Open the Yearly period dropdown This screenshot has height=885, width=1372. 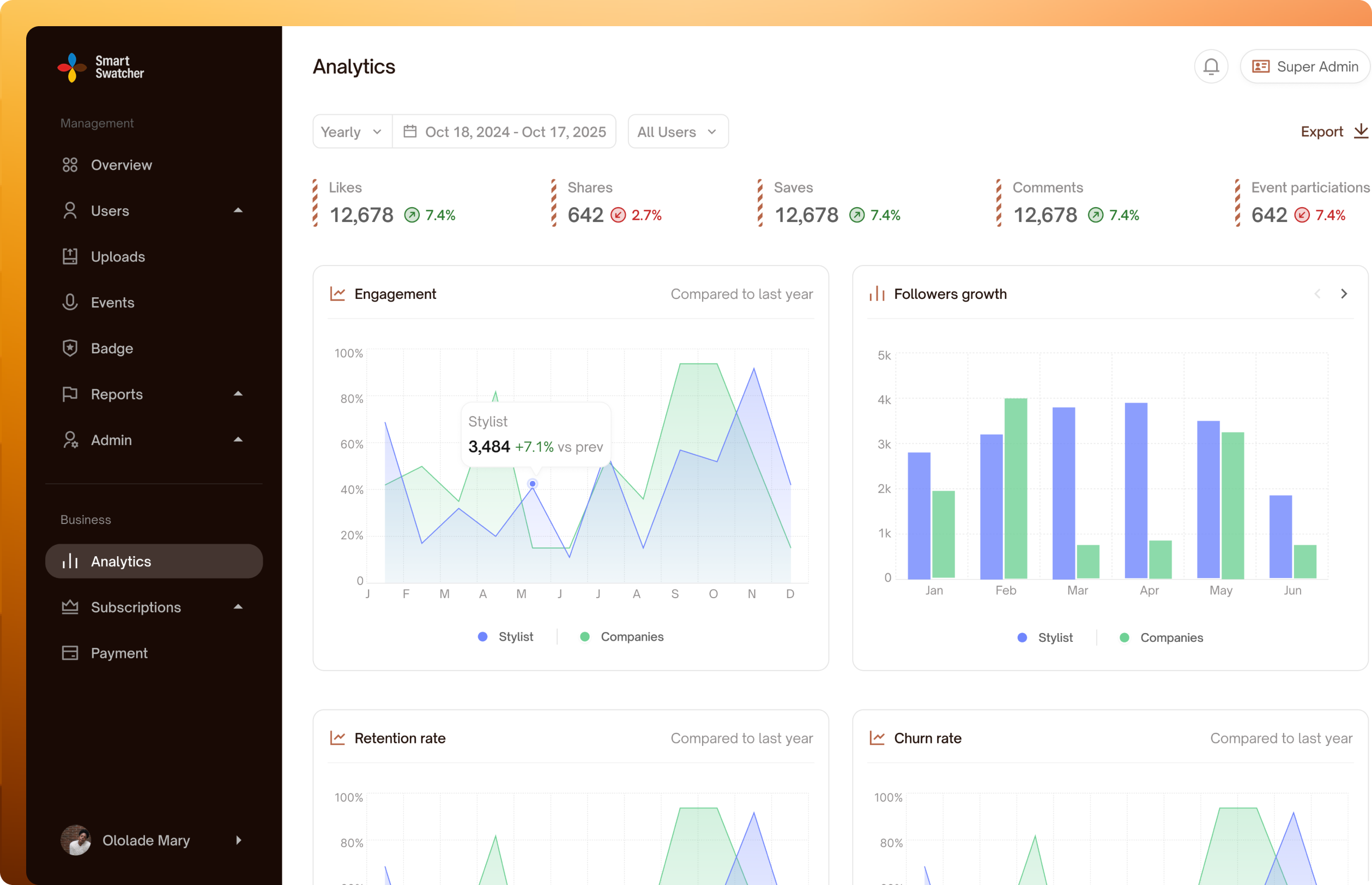[352, 131]
